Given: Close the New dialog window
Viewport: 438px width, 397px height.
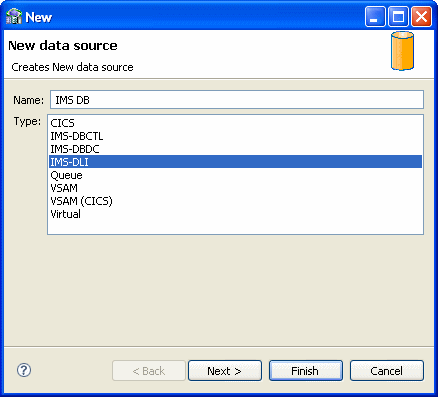Looking at the screenshot, I should [x=421, y=17].
